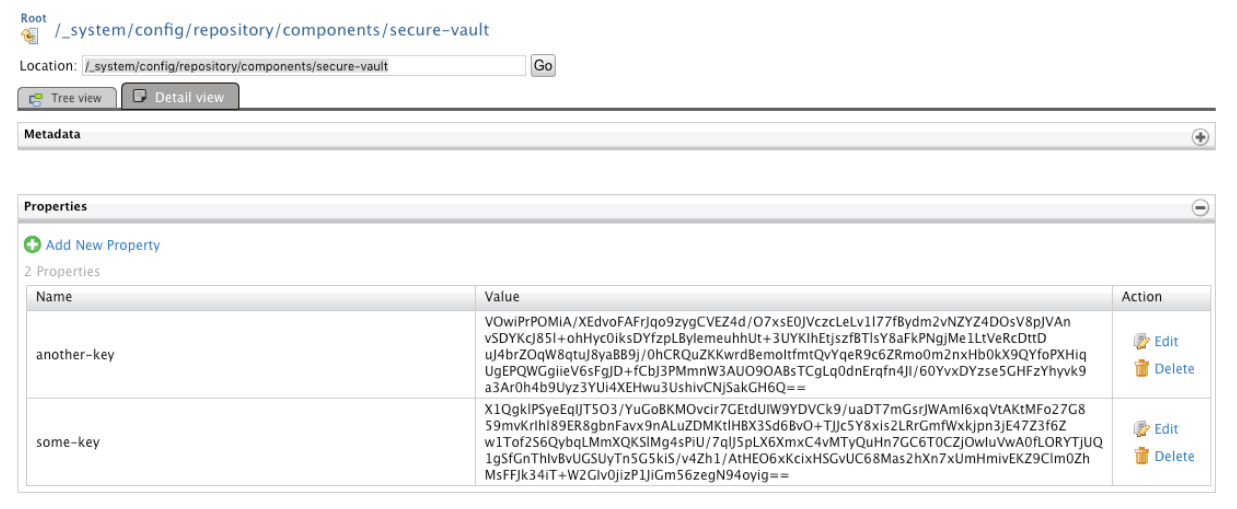1237x509 pixels.
Task: Click the secure-vault path heading link
Action: point(272,30)
